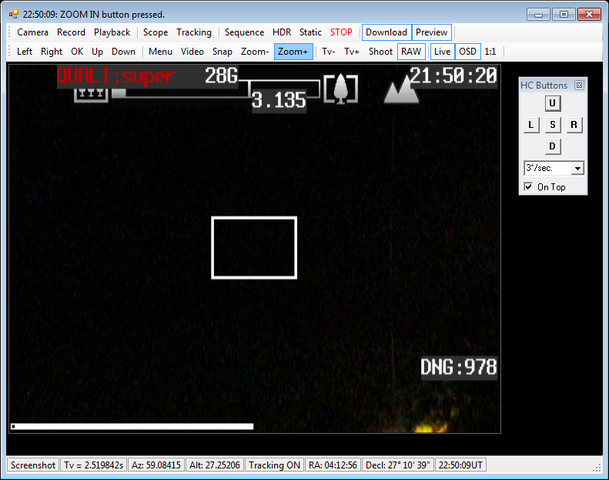The height and width of the screenshot is (480, 609).
Task: Uncheck the On Top checkbox
Action: pos(528,187)
